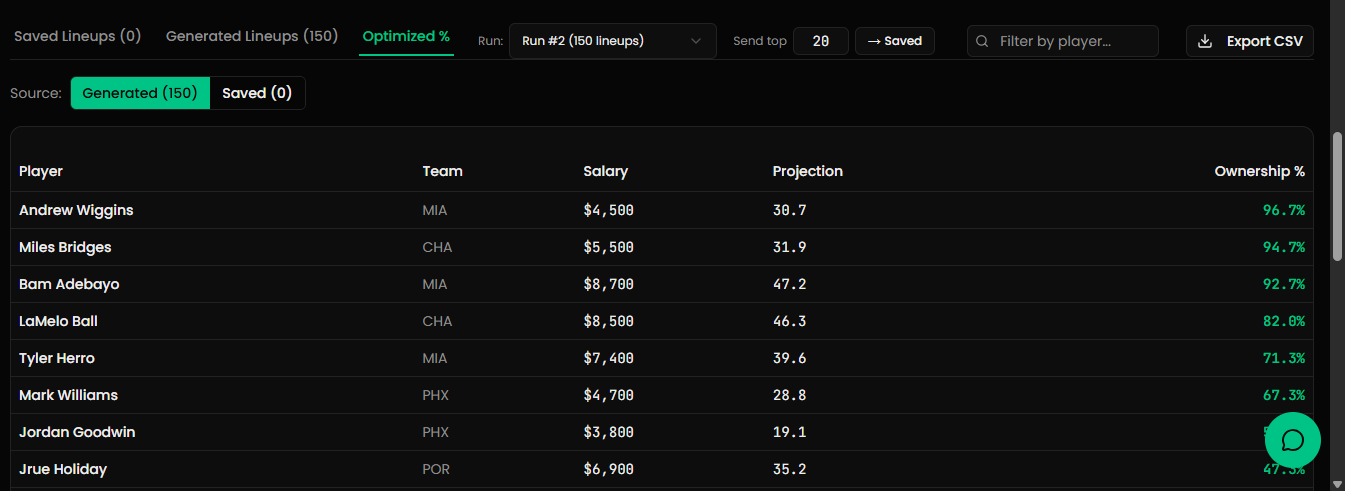Focus the Send top number field
1345x491 pixels.
821,41
